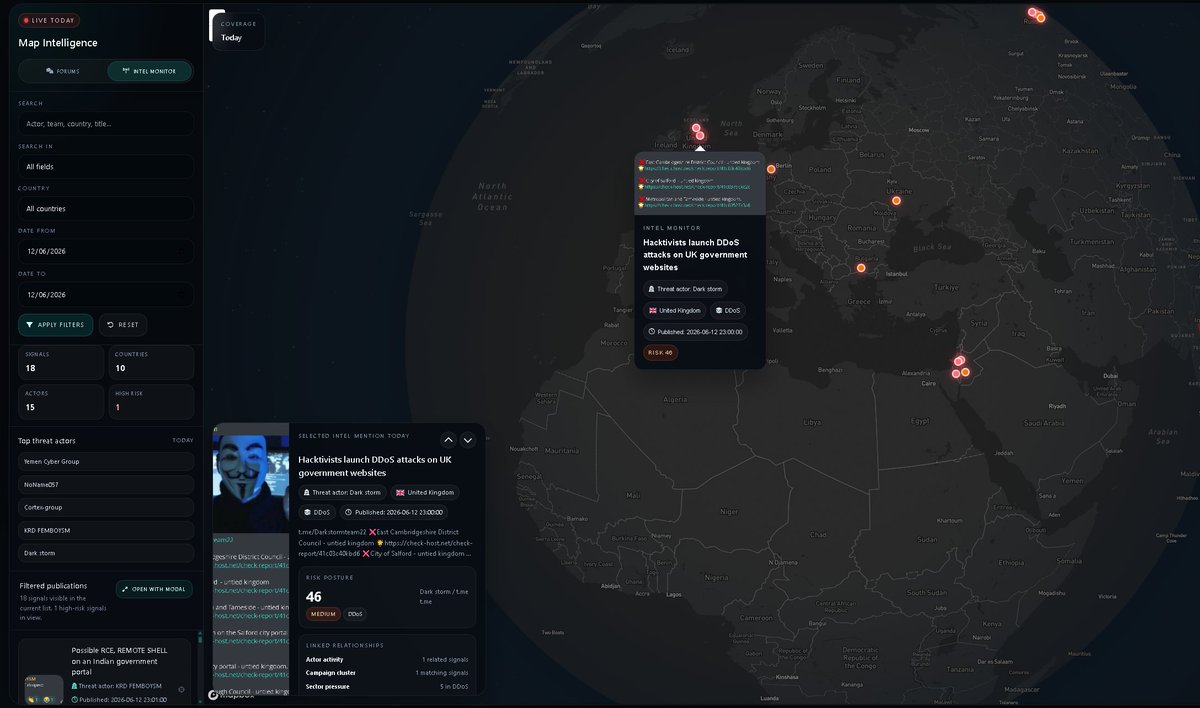The image size is (1200, 708).
Task: Click the Anonymous mask image in detail panel
Action: [251, 482]
